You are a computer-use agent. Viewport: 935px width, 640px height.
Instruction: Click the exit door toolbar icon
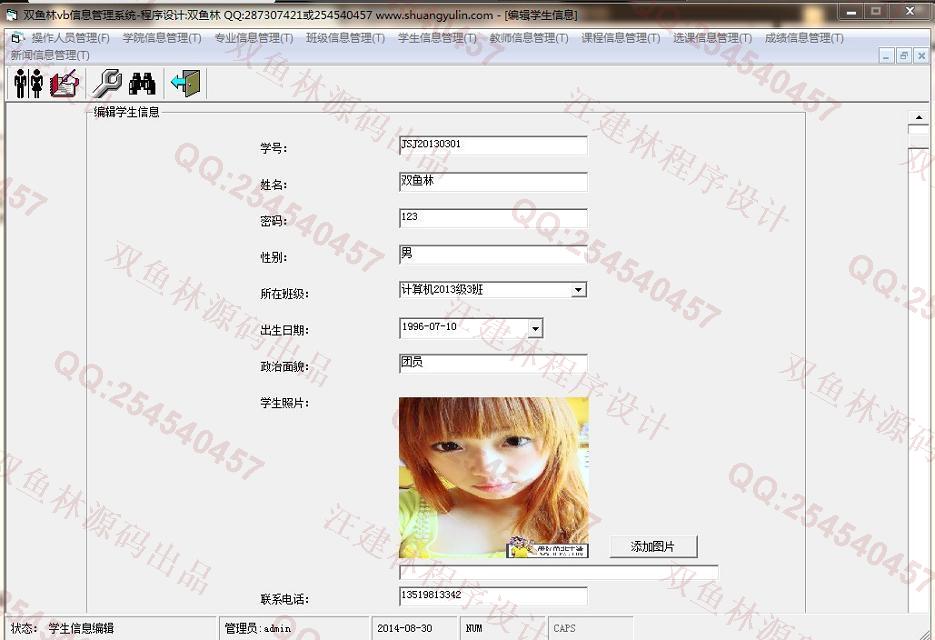(x=186, y=83)
